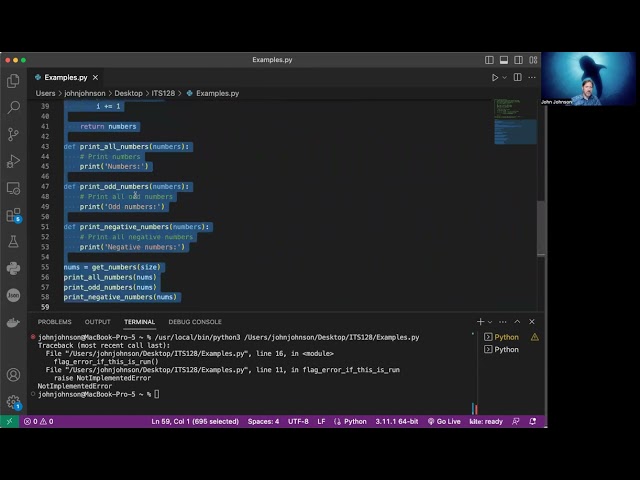Open errors and warnings status item

click(x=39, y=422)
